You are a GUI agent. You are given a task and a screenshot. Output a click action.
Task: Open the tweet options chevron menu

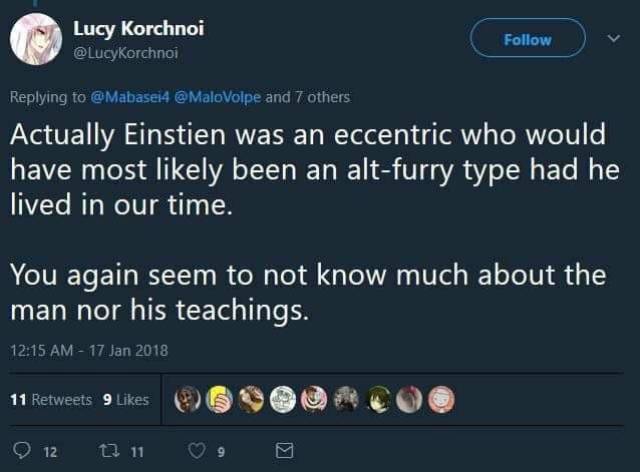click(x=614, y=39)
